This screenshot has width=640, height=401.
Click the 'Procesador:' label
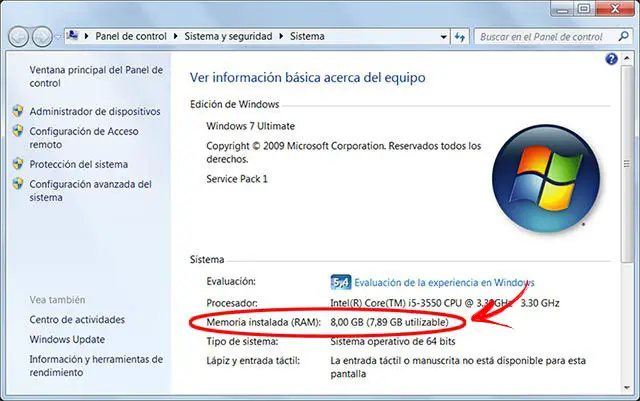(x=232, y=303)
